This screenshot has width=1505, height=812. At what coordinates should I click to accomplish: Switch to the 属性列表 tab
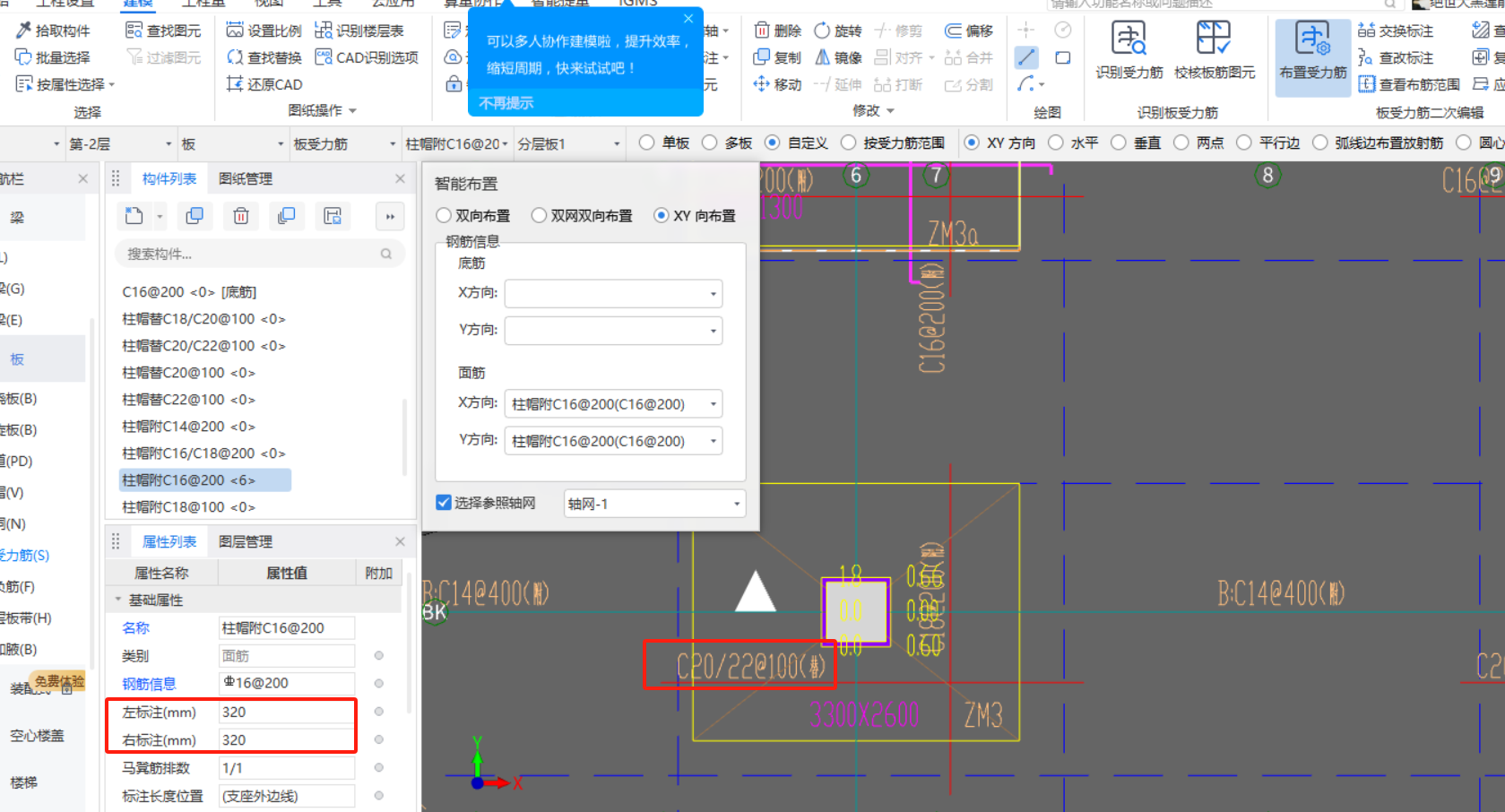[x=169, y=541]
